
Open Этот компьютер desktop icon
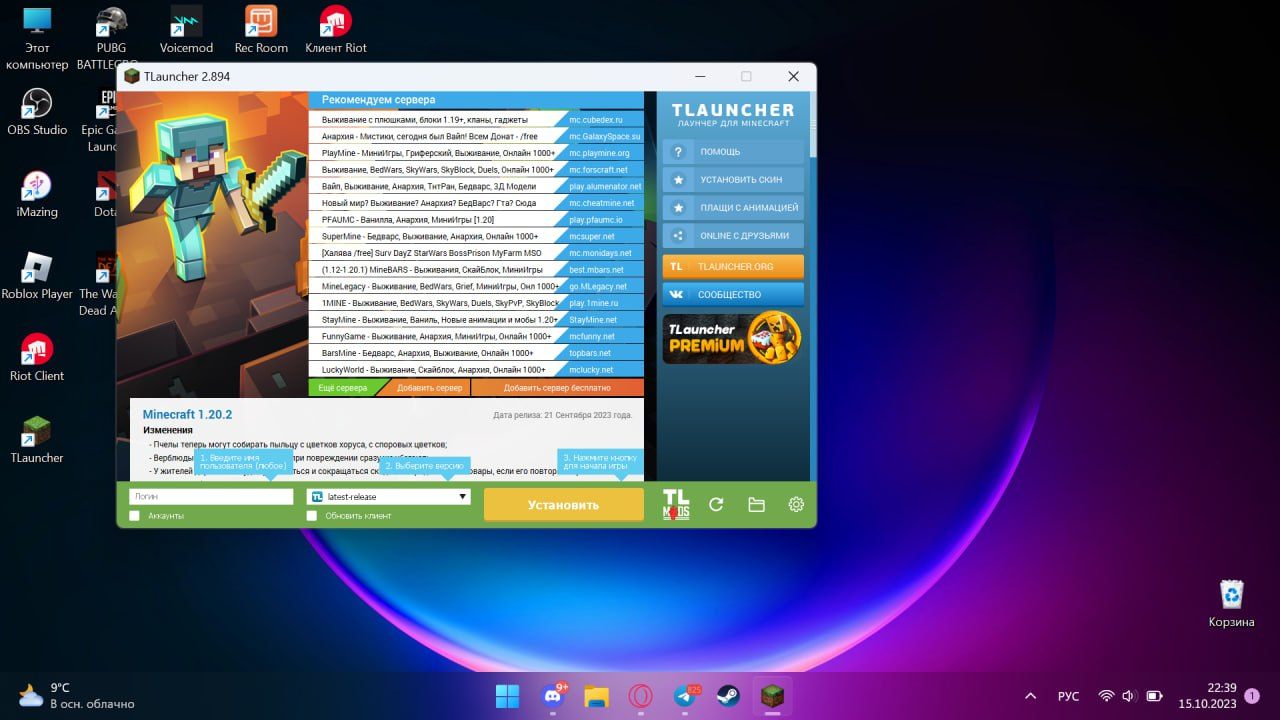37,38
